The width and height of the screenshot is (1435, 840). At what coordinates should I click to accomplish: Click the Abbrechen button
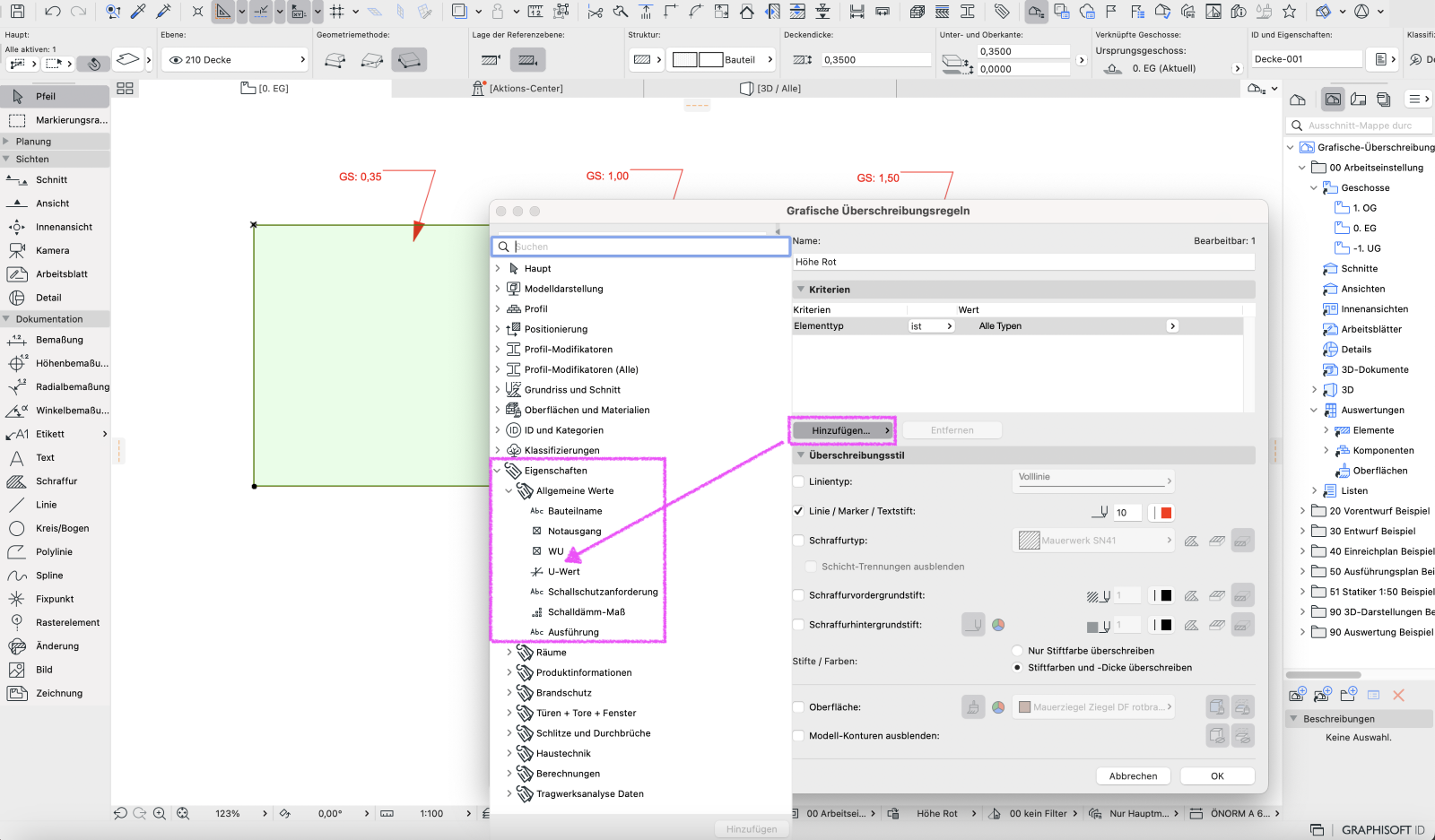[x=1133, y=776]
